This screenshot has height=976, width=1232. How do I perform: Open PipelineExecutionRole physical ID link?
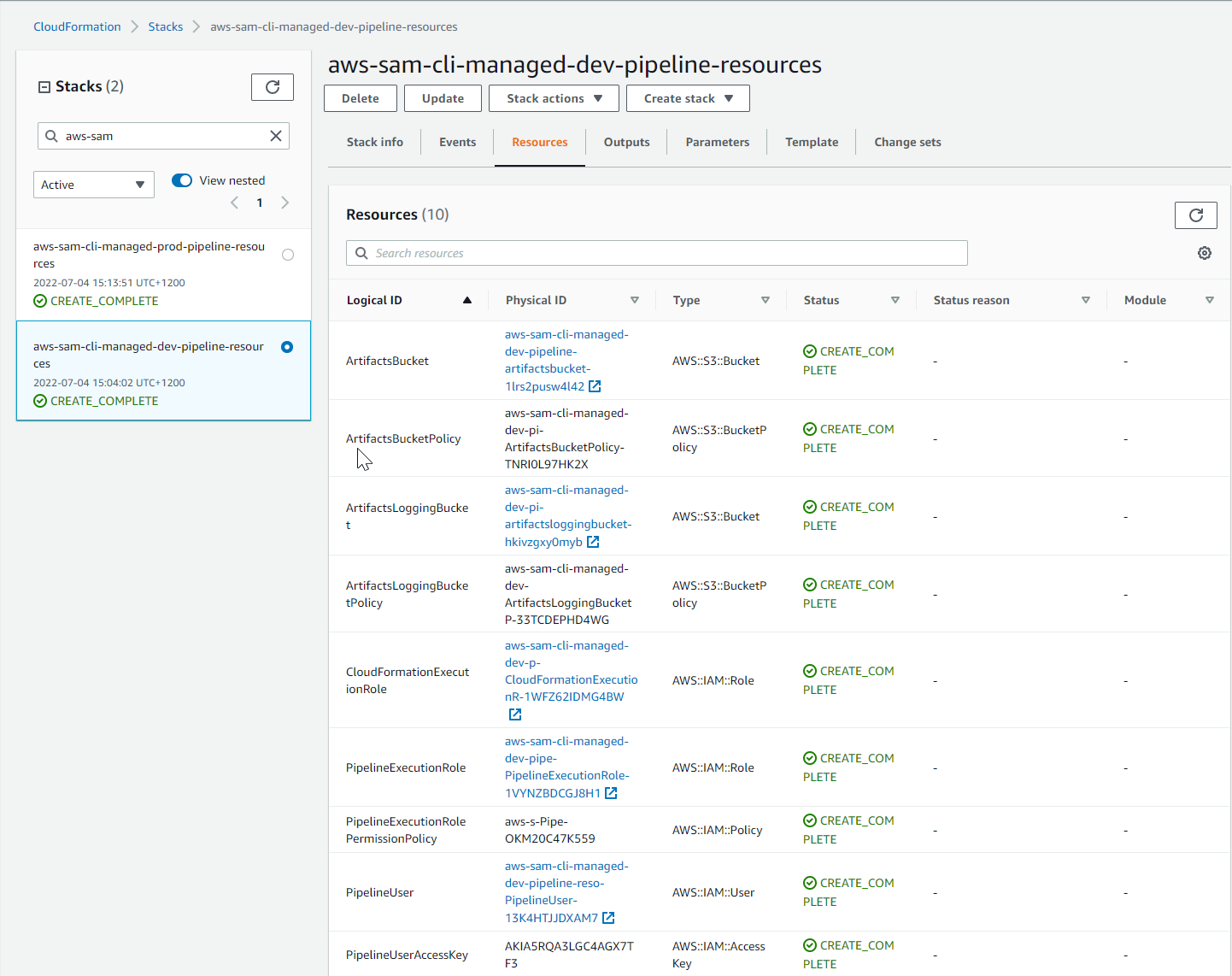(566, 767)
